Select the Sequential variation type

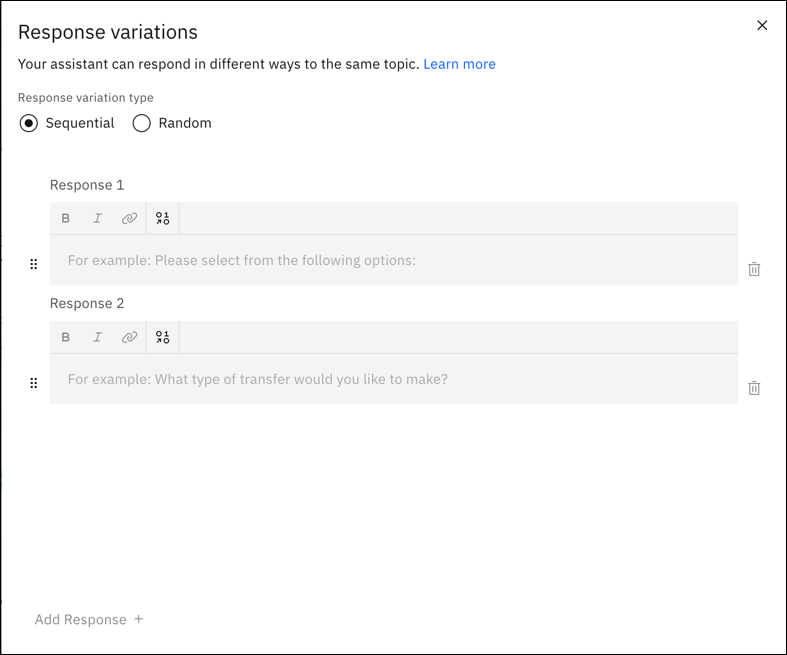click(x=29, y=124)
